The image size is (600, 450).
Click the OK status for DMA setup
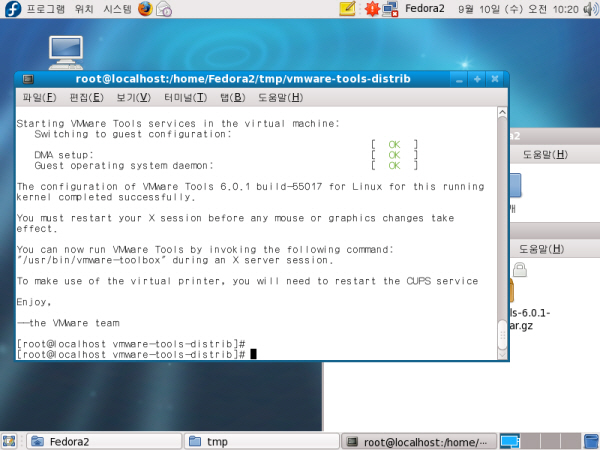(394, 155)
